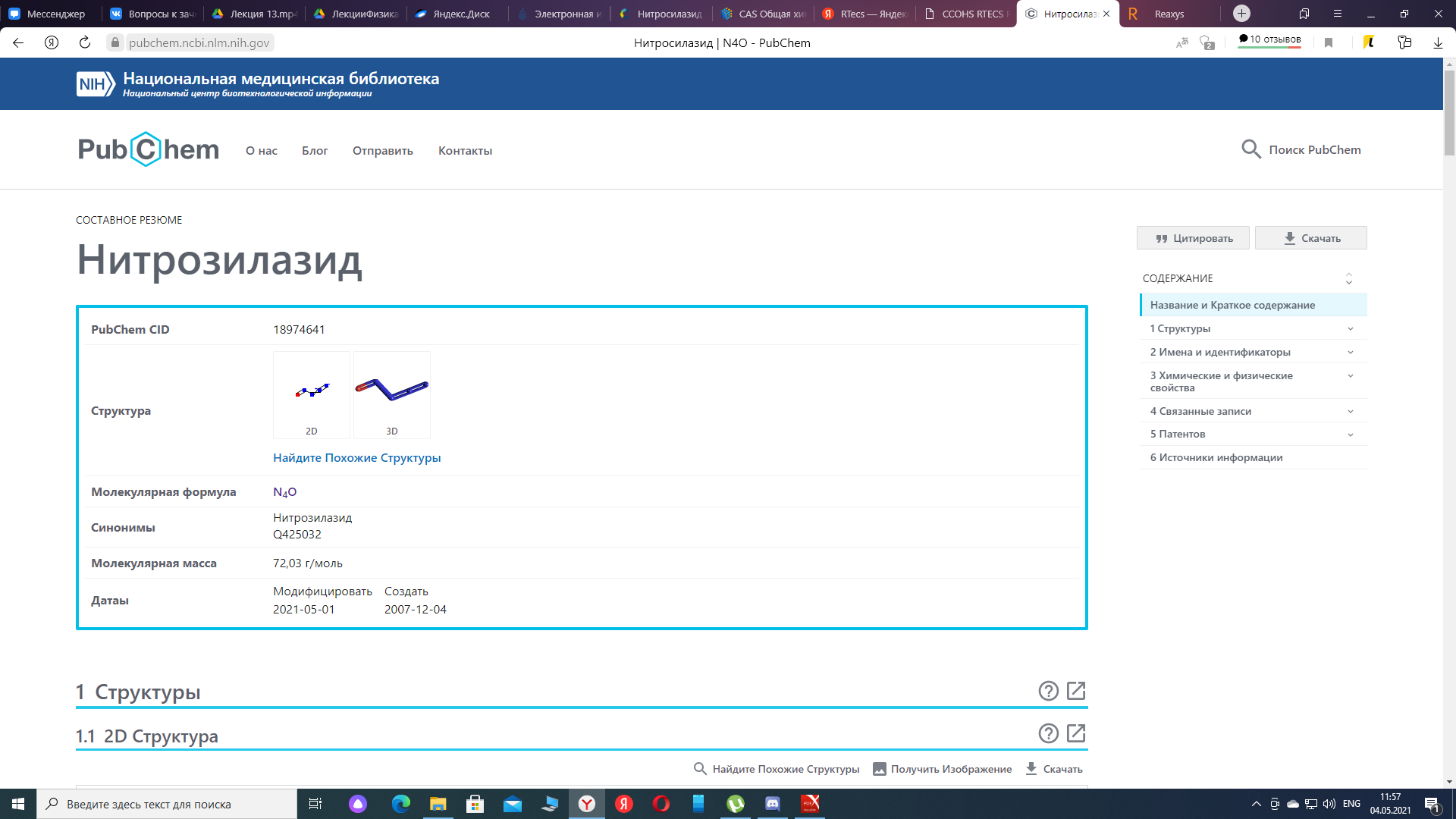The height and width of the screenshot is (819, 1456).
Task: Open the page translate icon
Action: coord(1182,42)
